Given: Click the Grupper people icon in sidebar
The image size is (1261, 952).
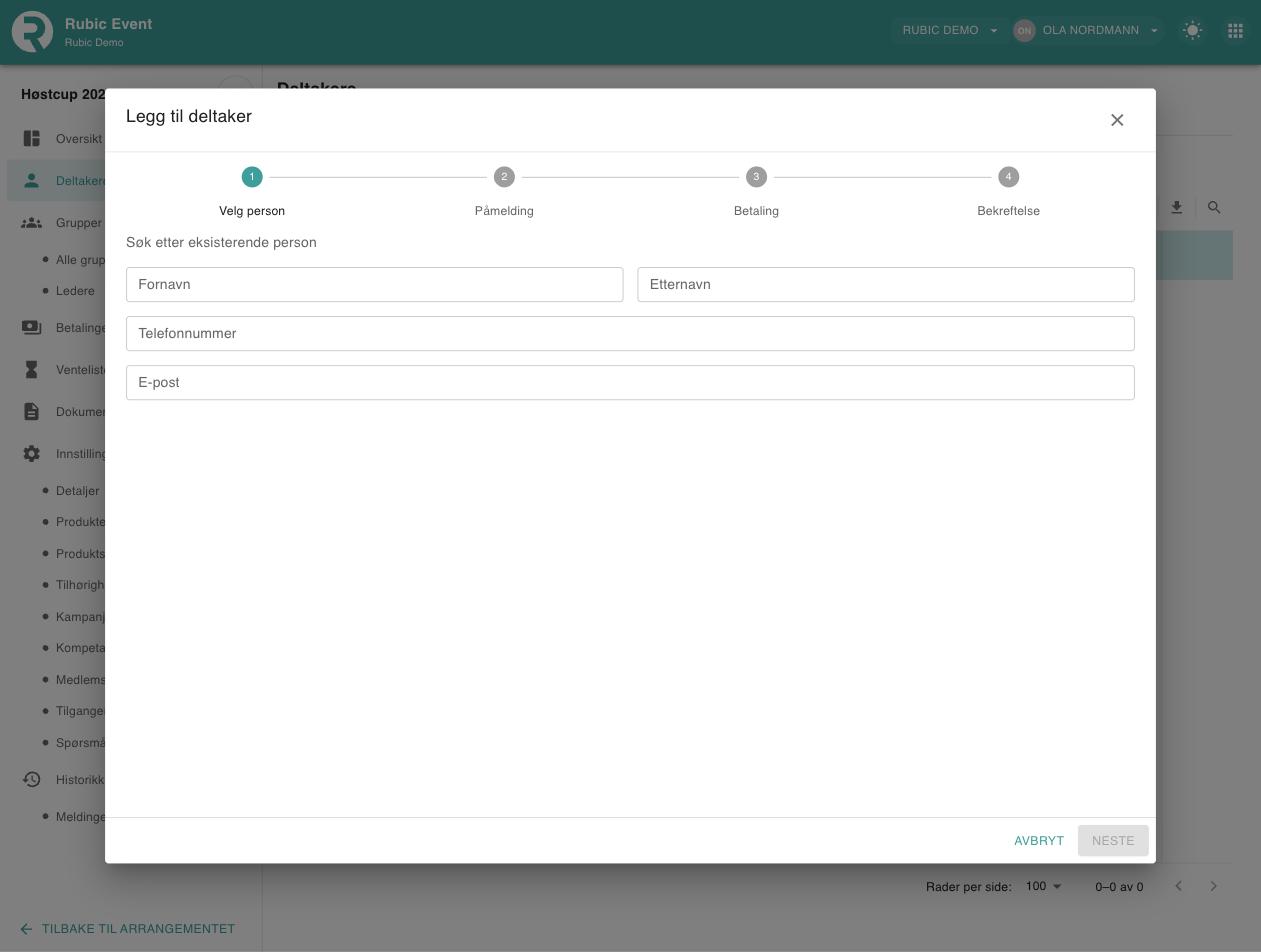Looking at the screenshot, I should pos(32,223).
